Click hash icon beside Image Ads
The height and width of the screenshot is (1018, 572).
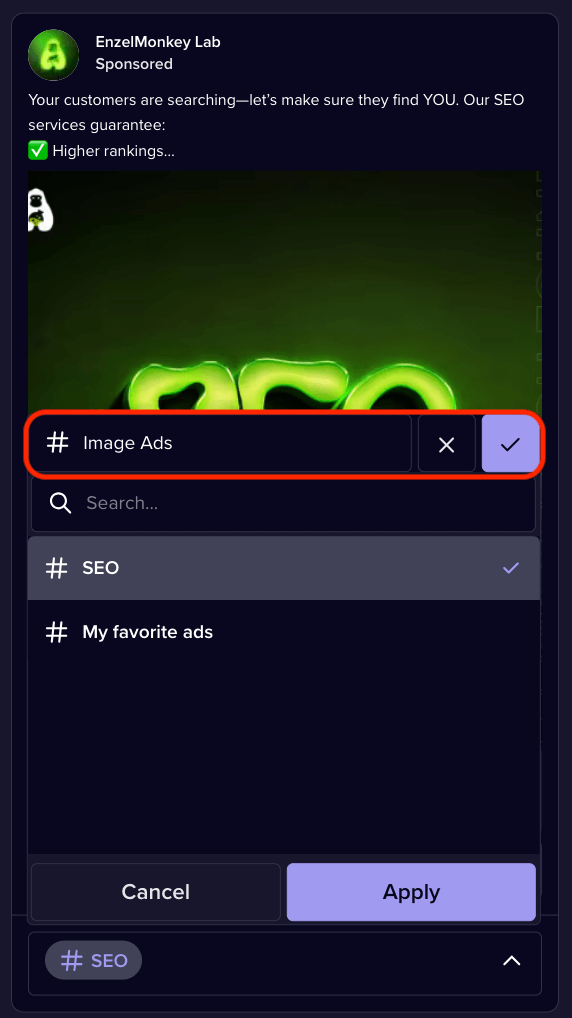point(58,443)
